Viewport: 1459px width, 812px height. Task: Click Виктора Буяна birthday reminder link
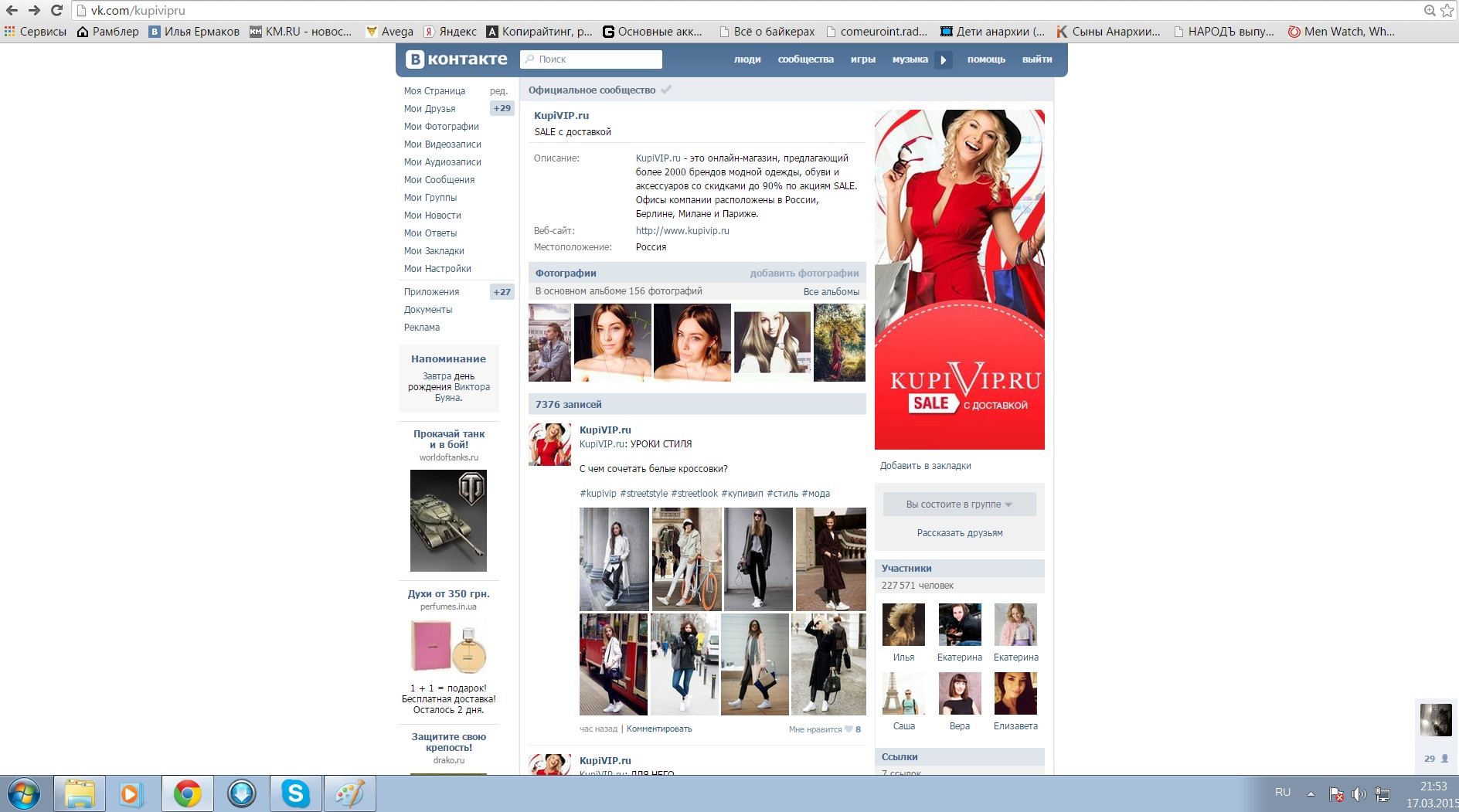click(x=462, y=392)
